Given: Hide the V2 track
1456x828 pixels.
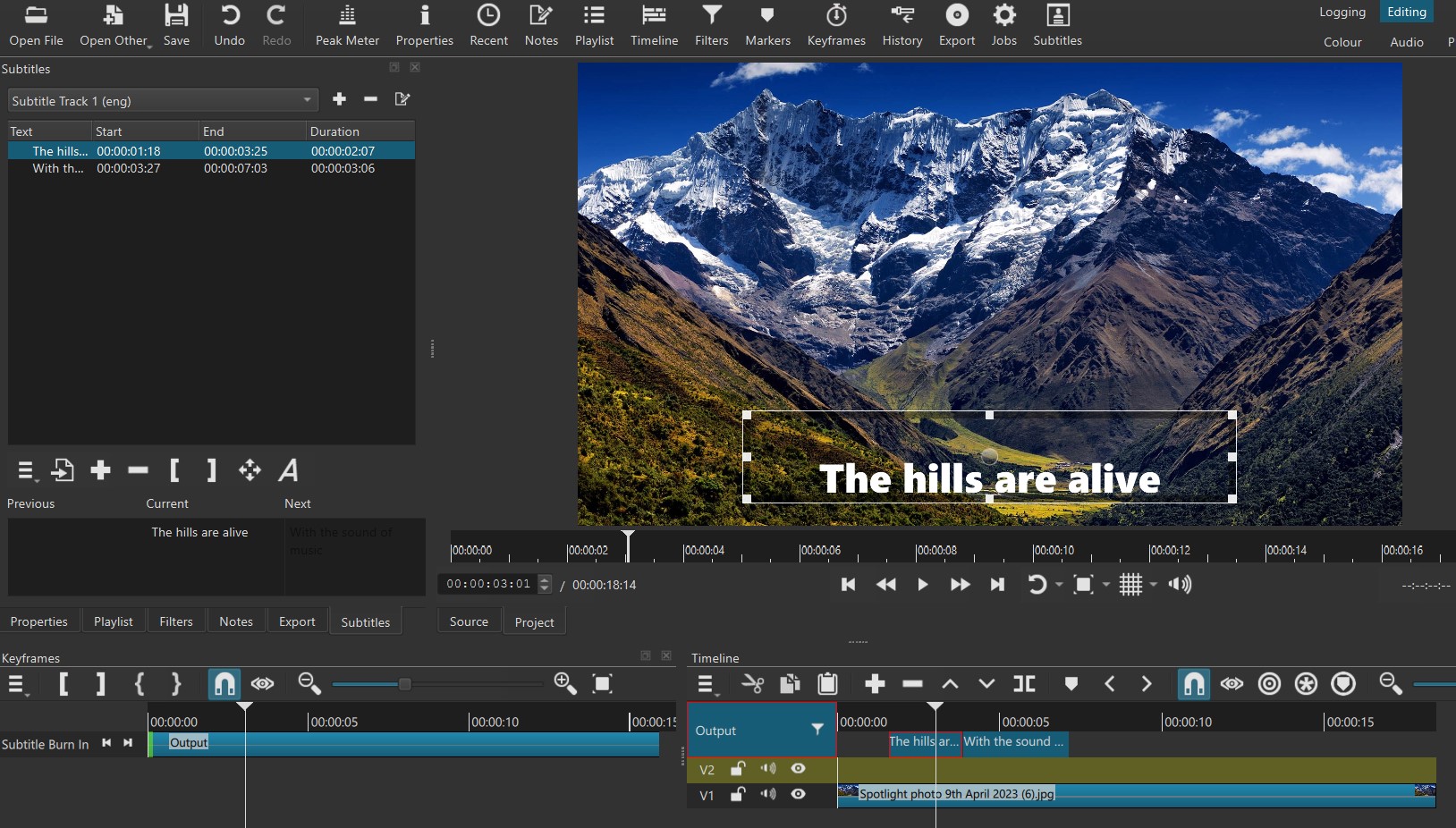Looking at the screenshot, I should pos(799,769).
